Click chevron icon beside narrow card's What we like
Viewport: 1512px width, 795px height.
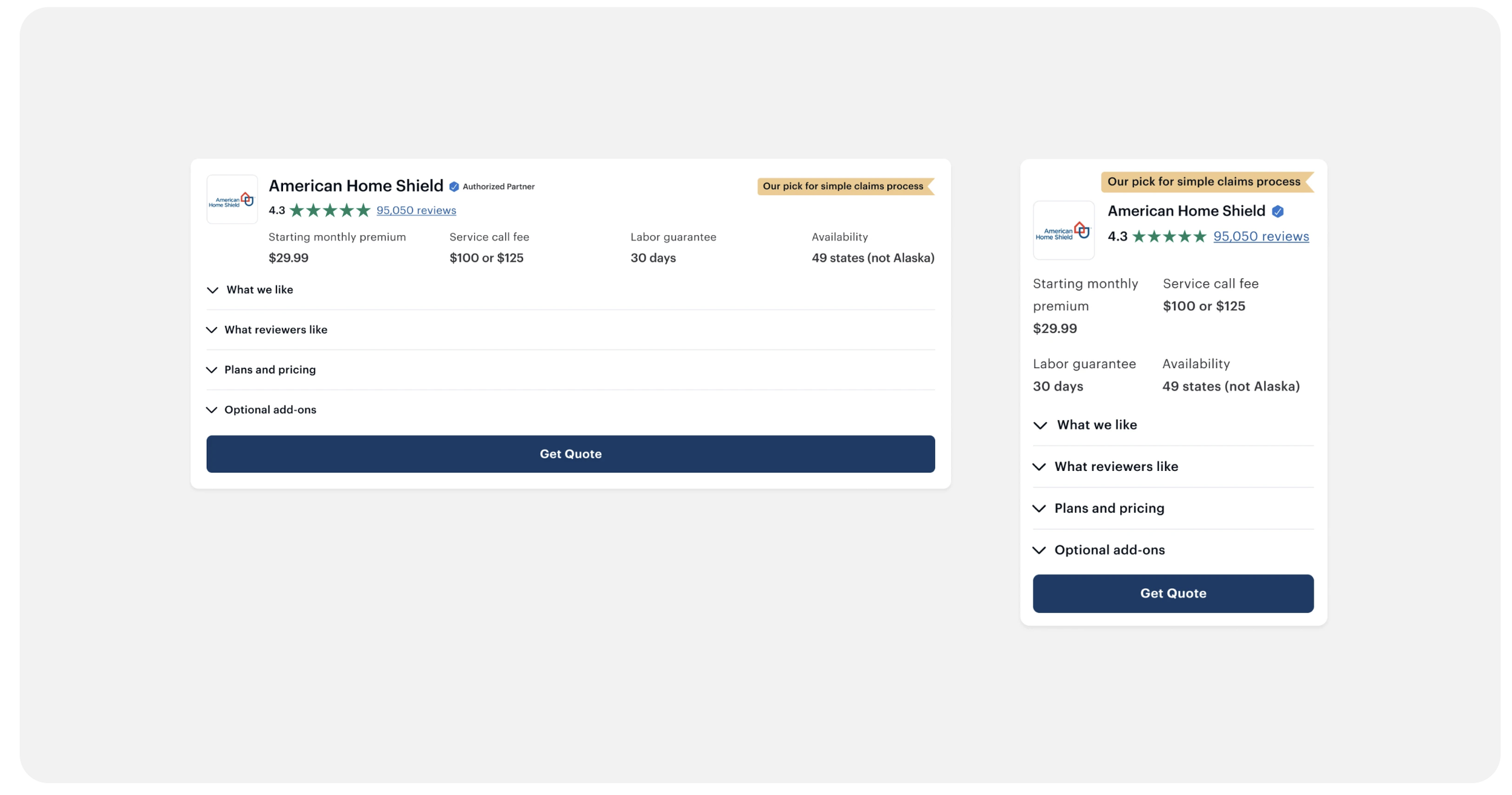(1040, 426)
